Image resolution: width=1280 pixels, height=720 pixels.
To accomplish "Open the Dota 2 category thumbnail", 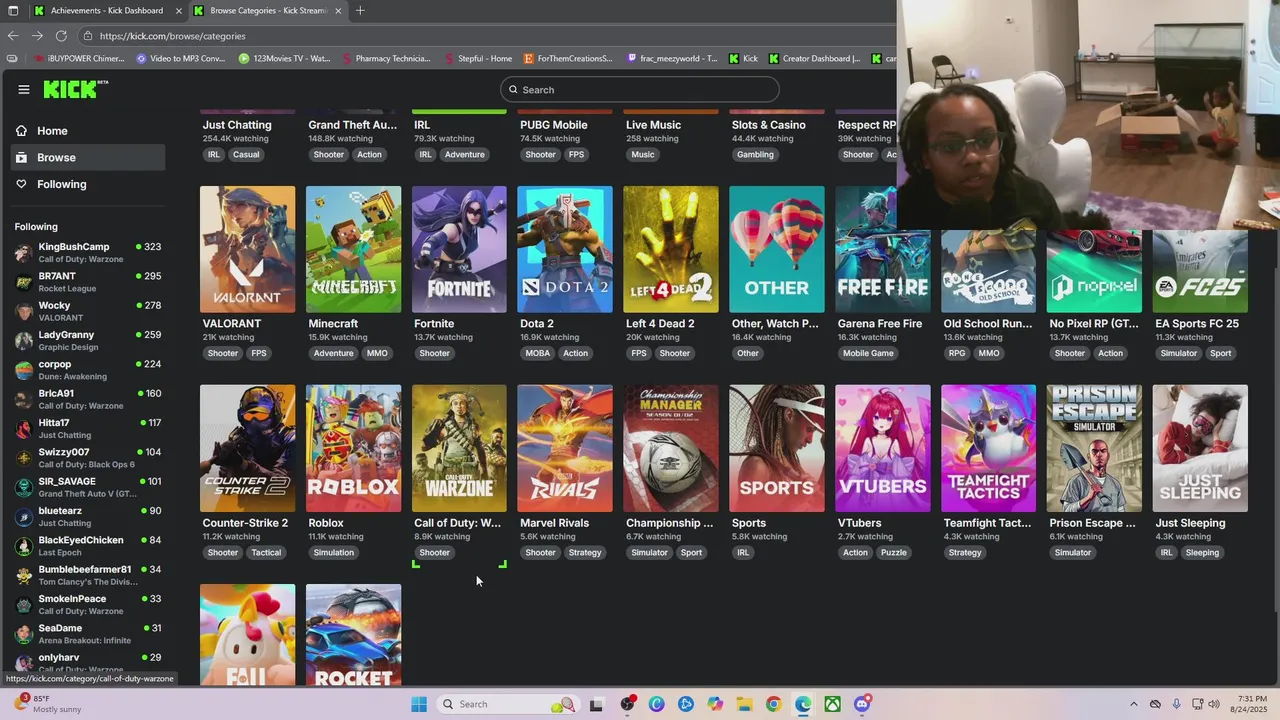I will (x=565, y=249).
